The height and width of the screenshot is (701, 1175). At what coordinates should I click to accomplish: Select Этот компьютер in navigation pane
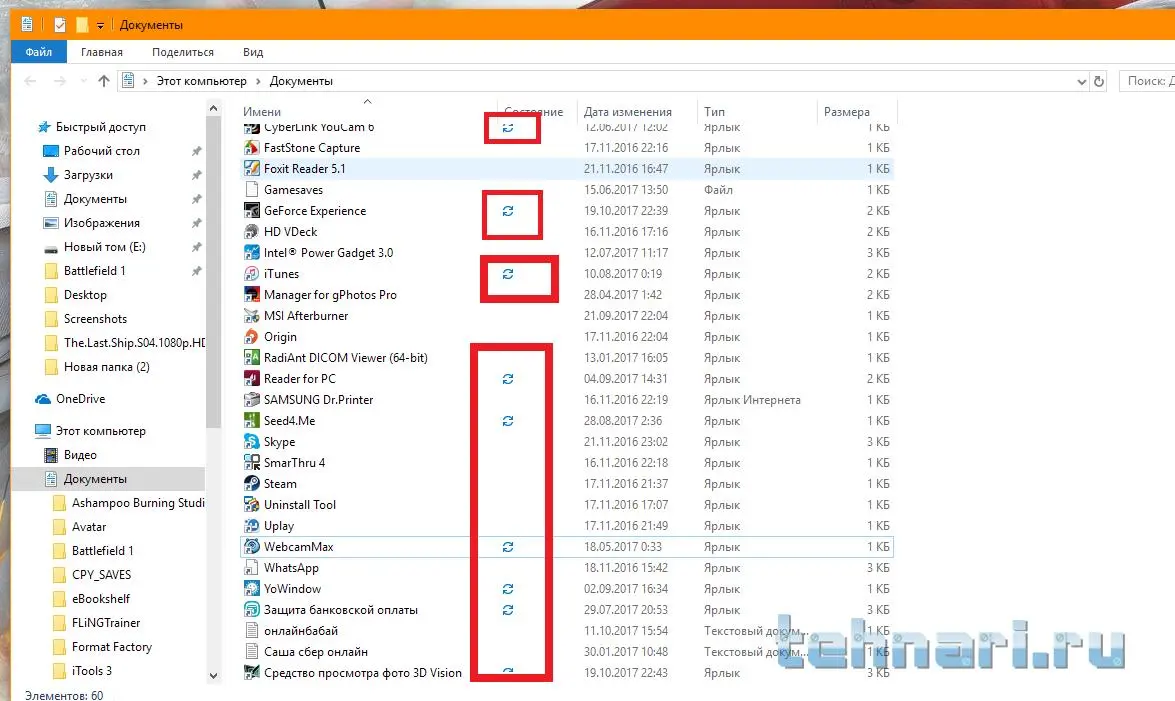click(100, 431)
